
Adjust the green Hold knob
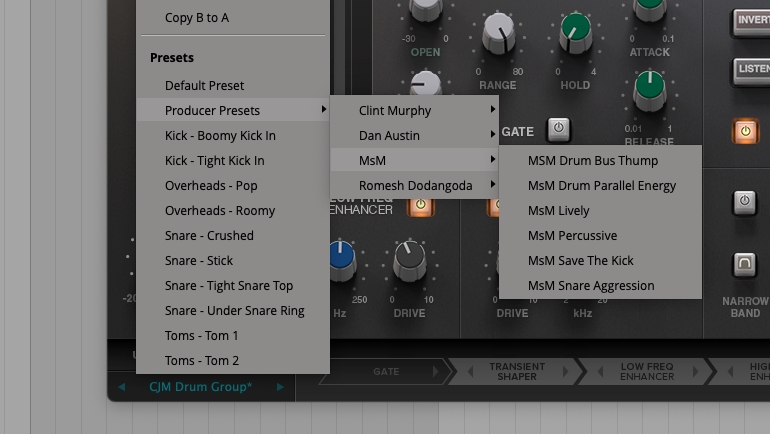click(x=576, y=33)
